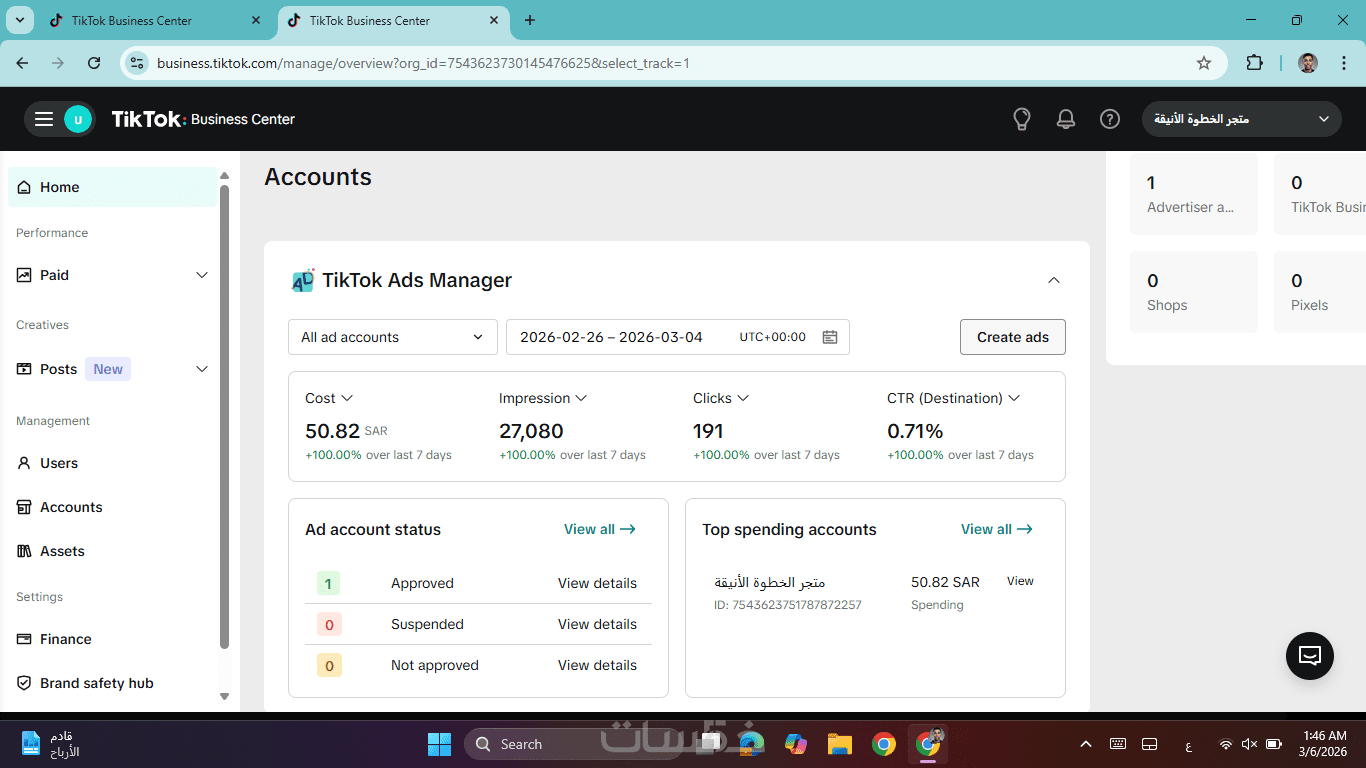
Task: Open the business account selector dropdown
Action: [x=1242, y=119]
